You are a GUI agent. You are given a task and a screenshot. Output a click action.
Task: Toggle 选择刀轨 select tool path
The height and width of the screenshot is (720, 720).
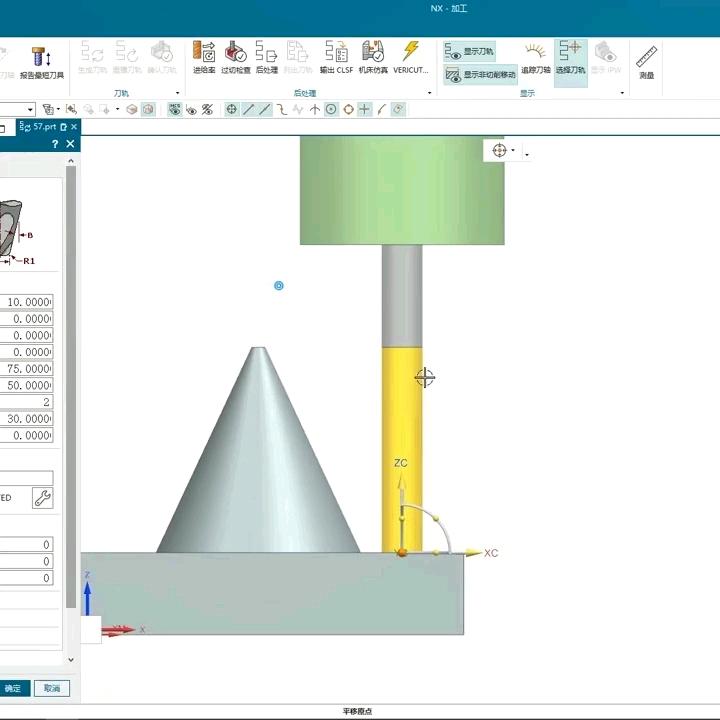point(570,58)
